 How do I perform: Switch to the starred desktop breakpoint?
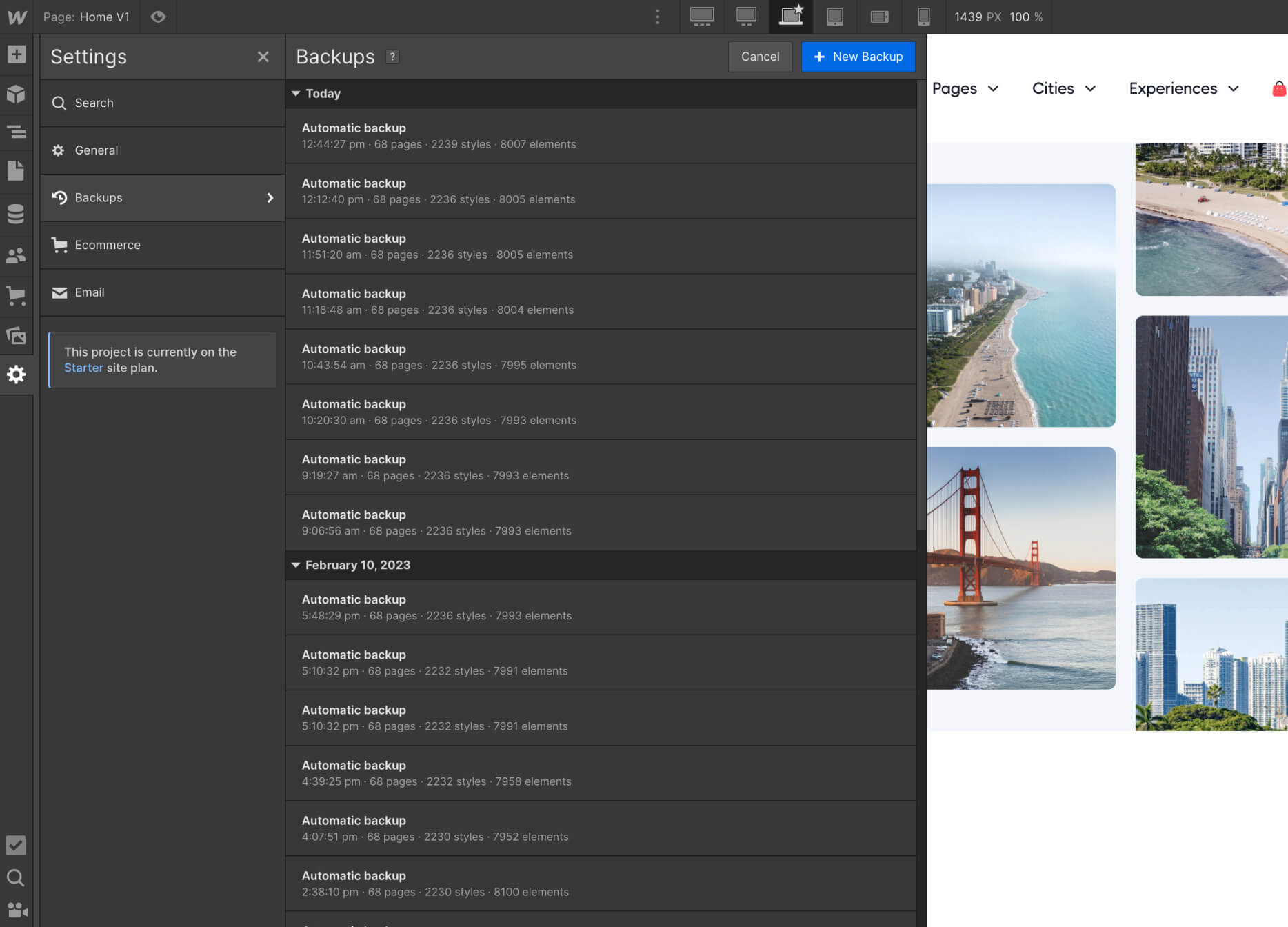791,17
